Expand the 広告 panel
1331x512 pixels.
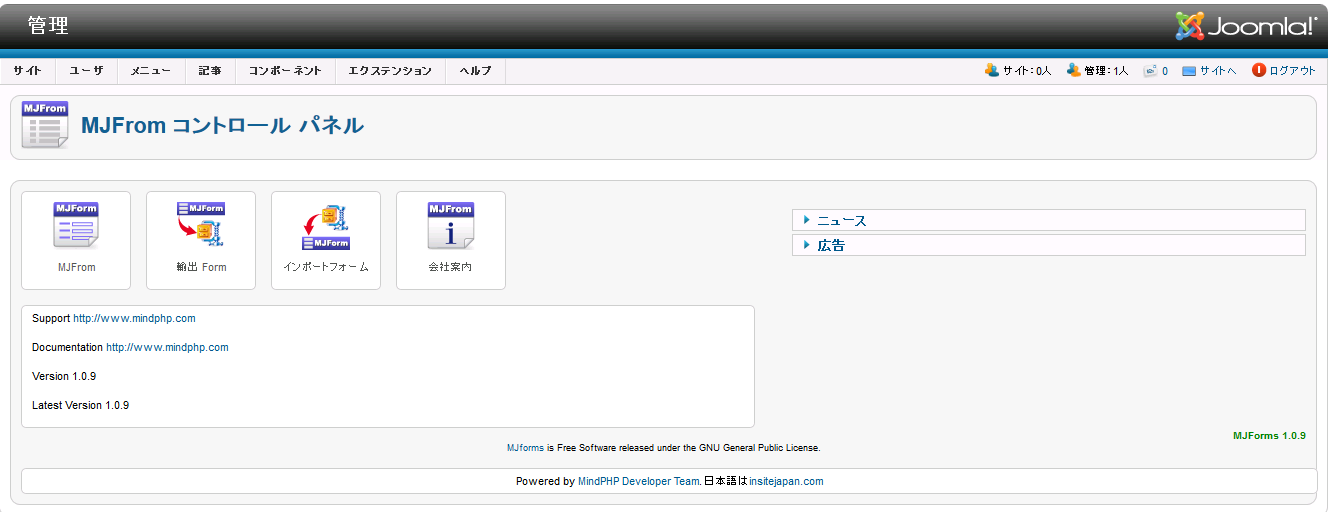click(x=1049, y=245)
